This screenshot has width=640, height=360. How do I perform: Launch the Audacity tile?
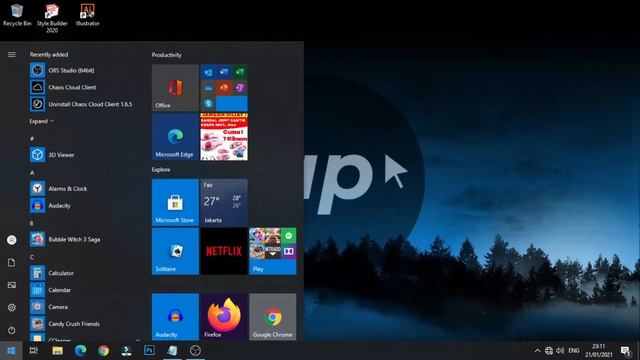point(175,317)
